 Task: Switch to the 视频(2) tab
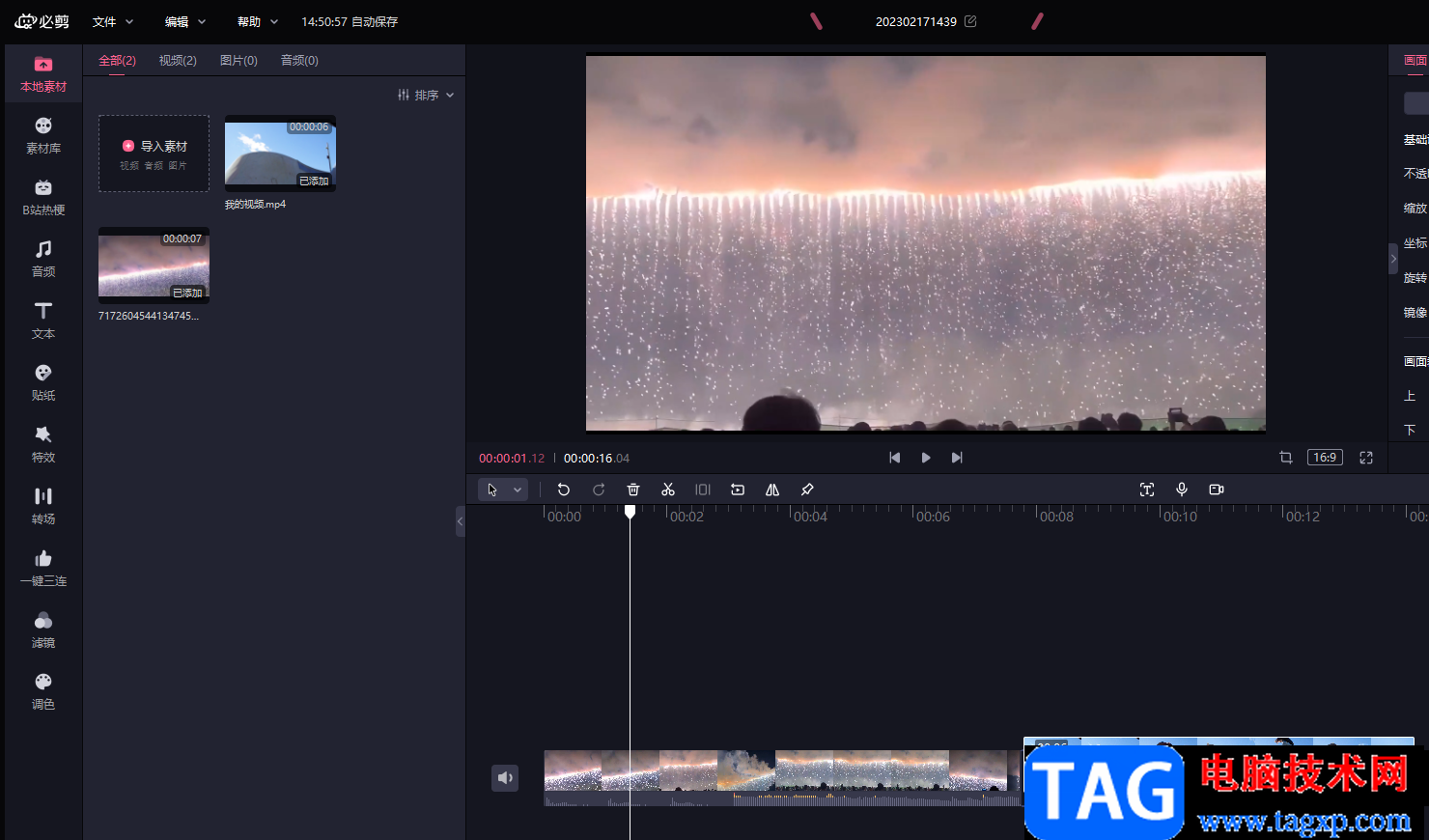(178, 60)
